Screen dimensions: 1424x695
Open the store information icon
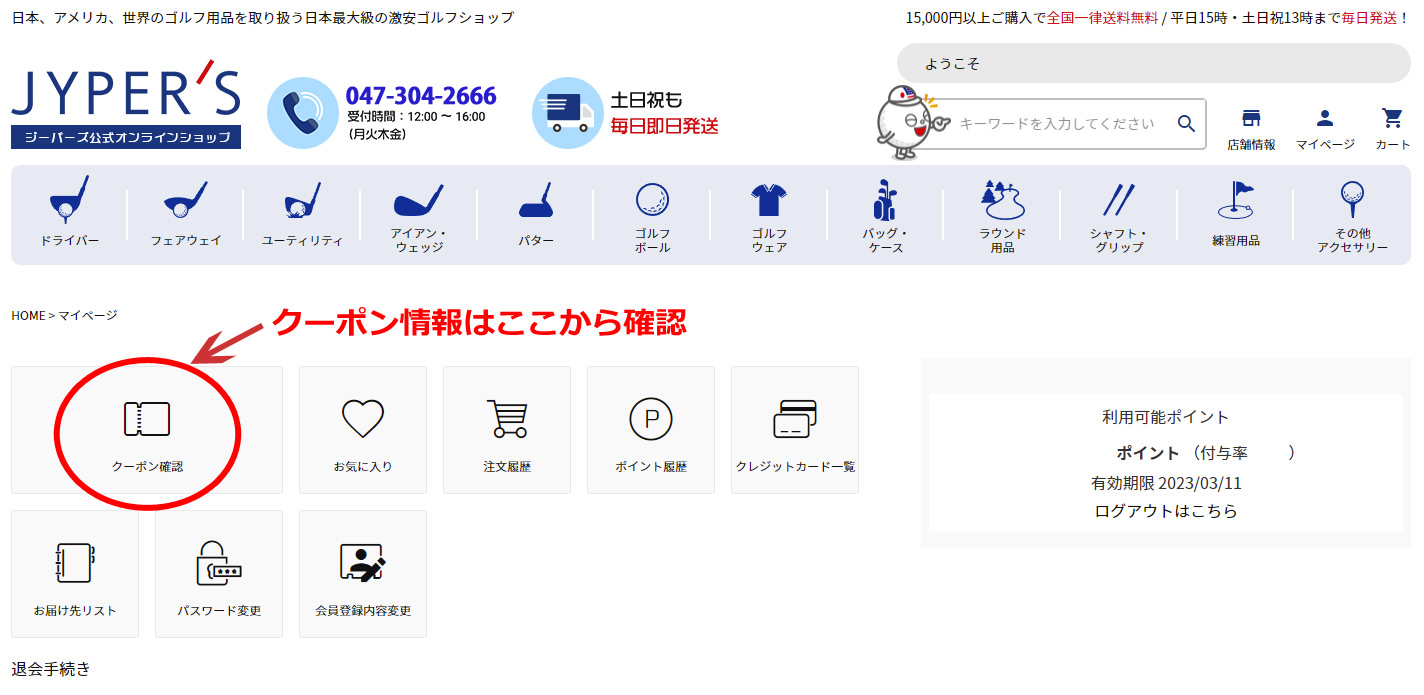pos(1251,119)
